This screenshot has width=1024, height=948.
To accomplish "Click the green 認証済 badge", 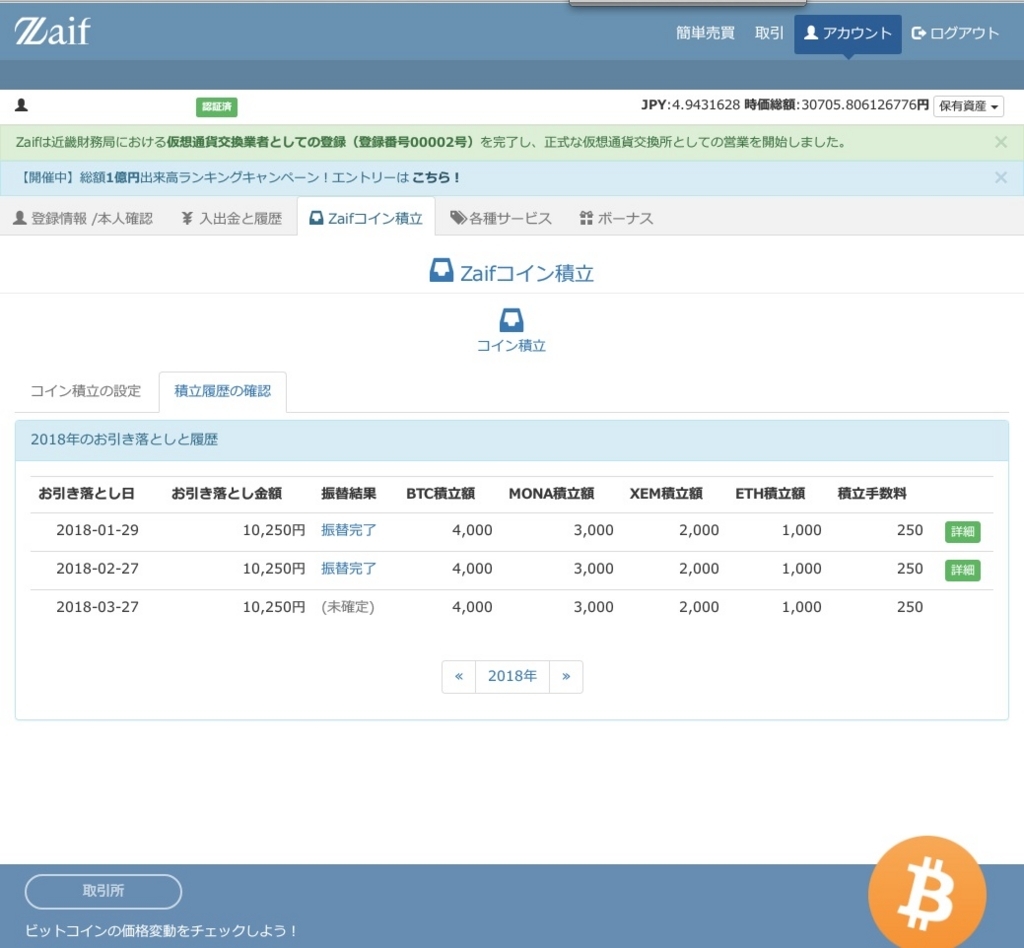I will [x=217, y=107].
